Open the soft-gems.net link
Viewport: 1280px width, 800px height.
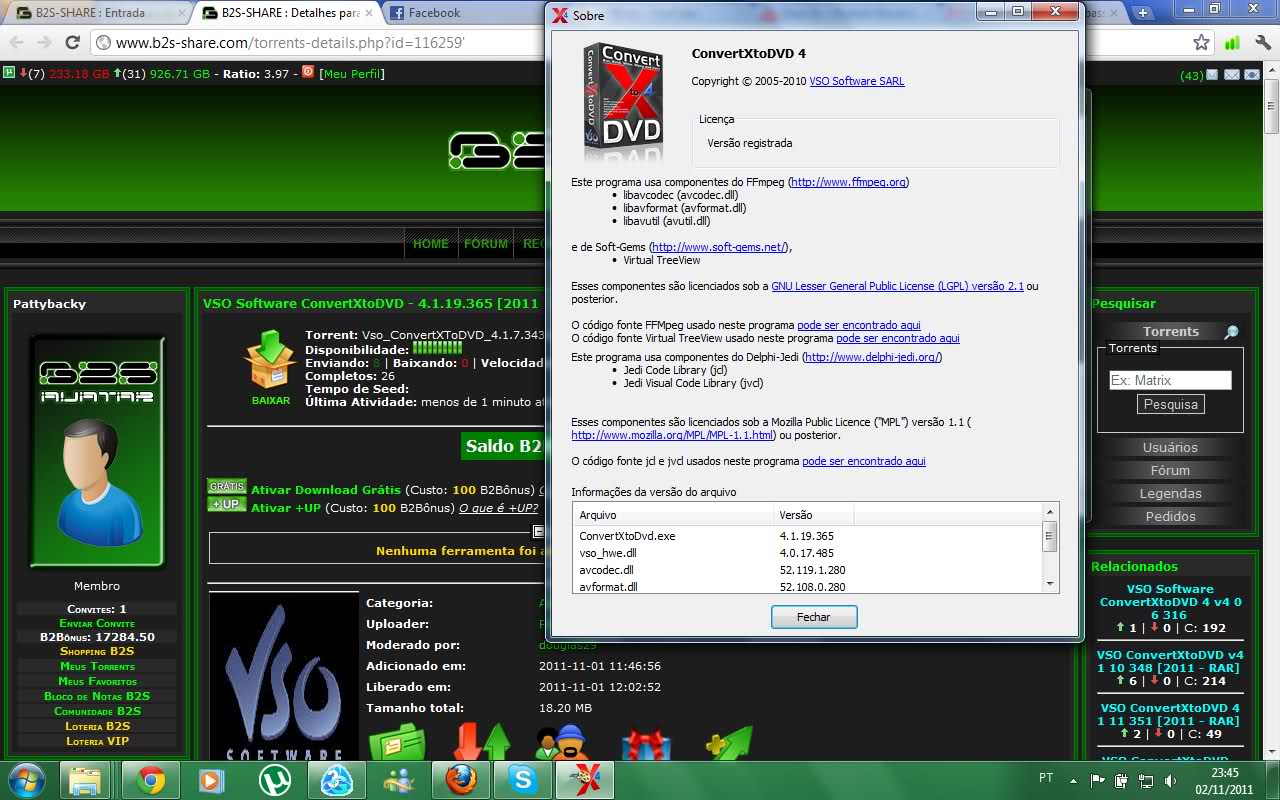point(720,247)
